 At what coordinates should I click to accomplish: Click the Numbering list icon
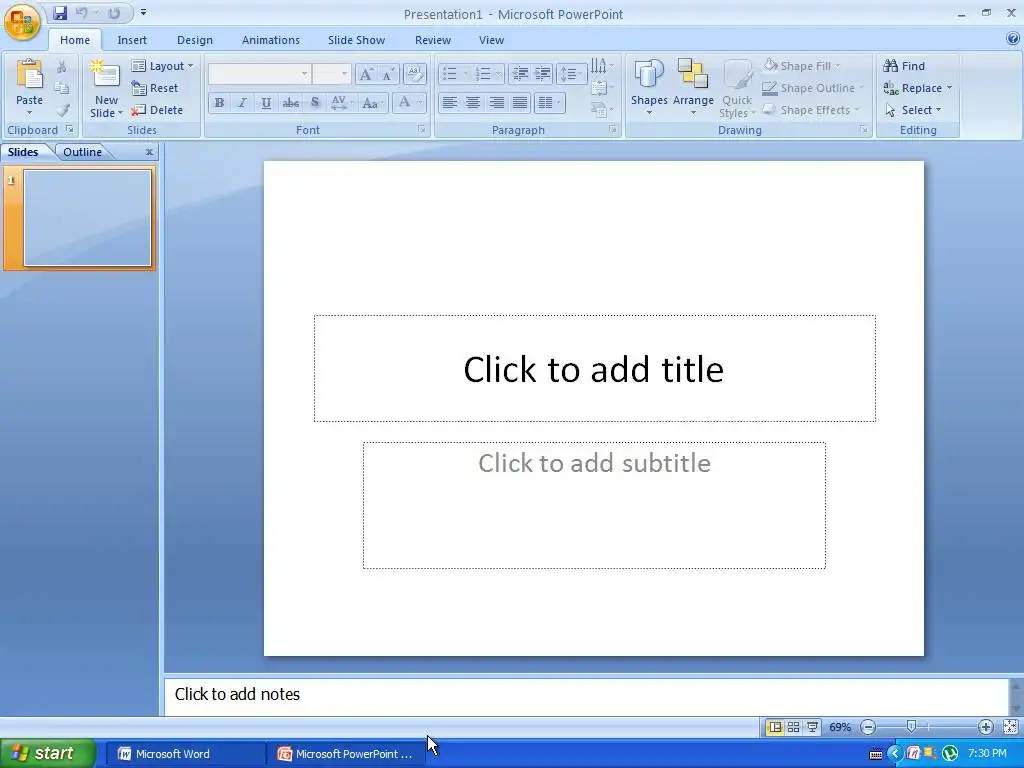coord(483,74)
